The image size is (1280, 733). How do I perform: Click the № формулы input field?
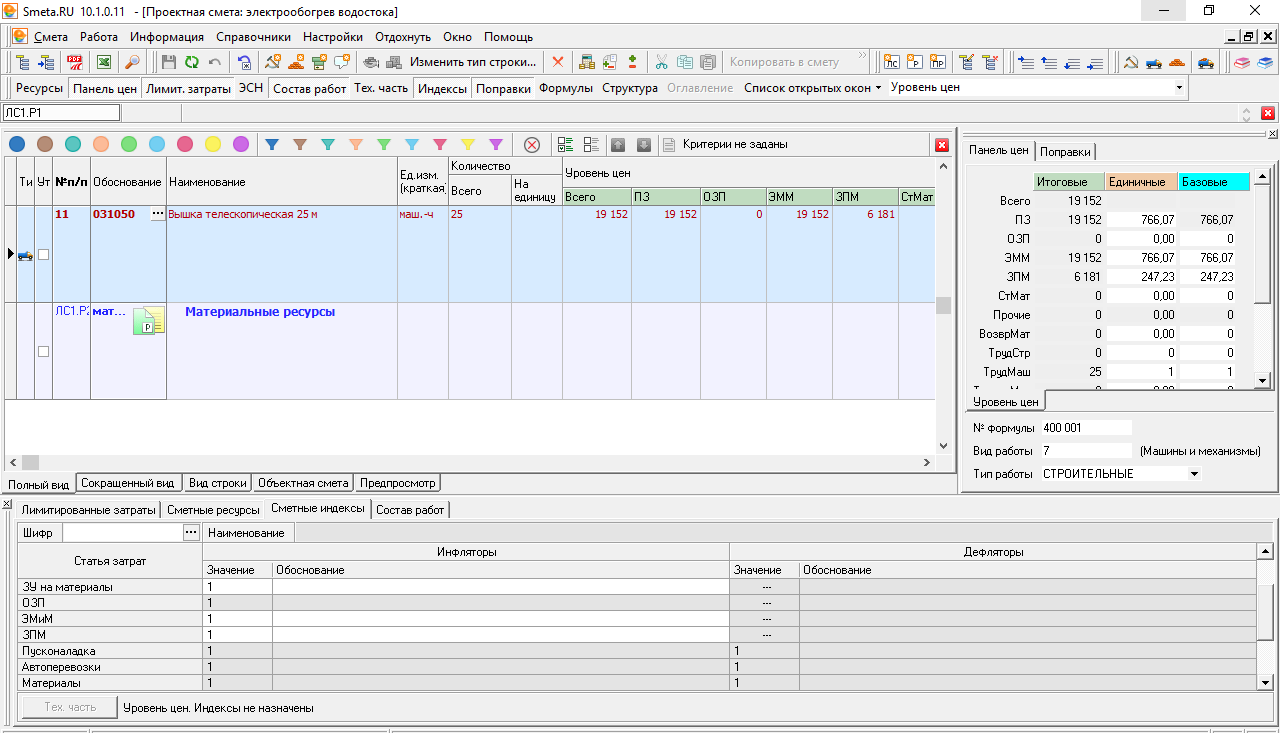1085,428
